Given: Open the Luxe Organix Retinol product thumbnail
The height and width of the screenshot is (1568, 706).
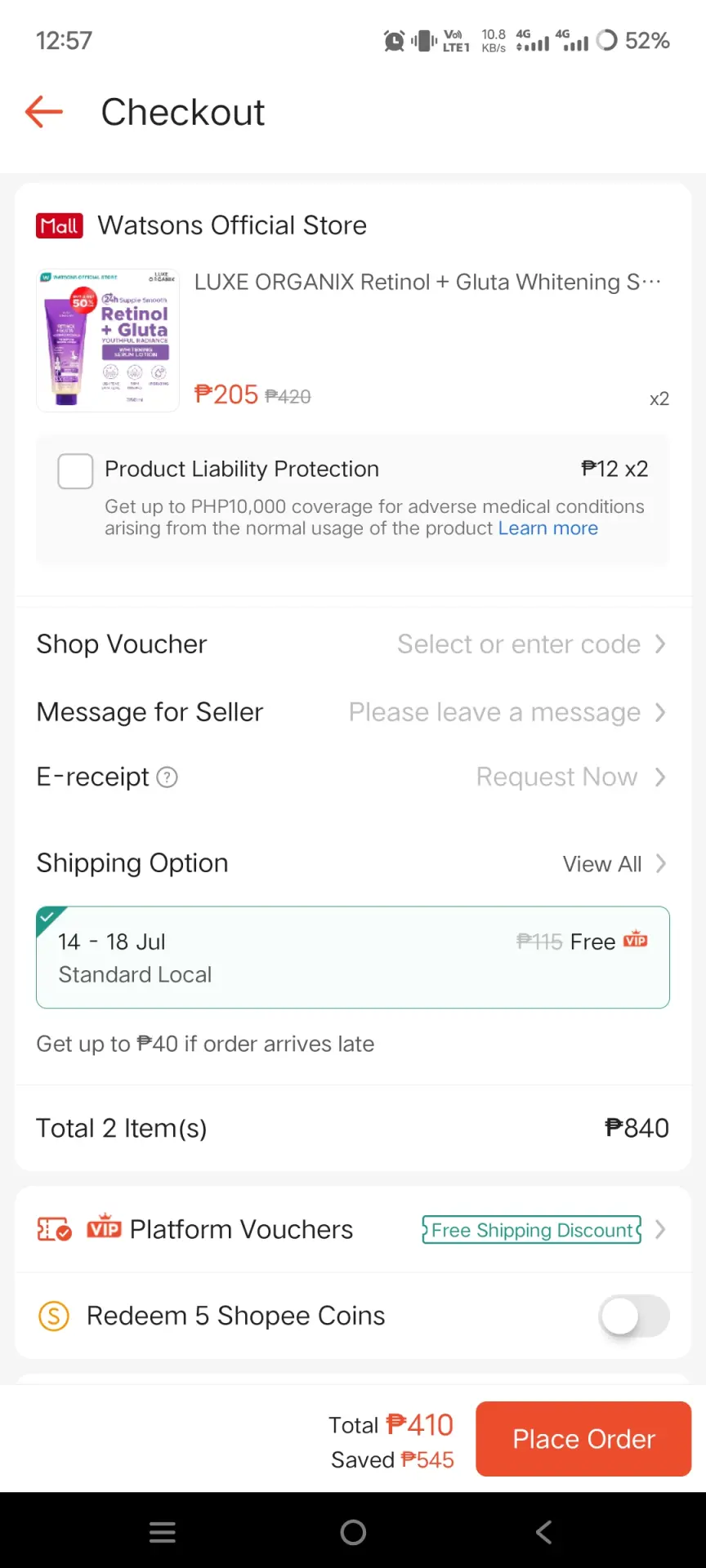Looking at the screenshot, I should click(108, 340).
